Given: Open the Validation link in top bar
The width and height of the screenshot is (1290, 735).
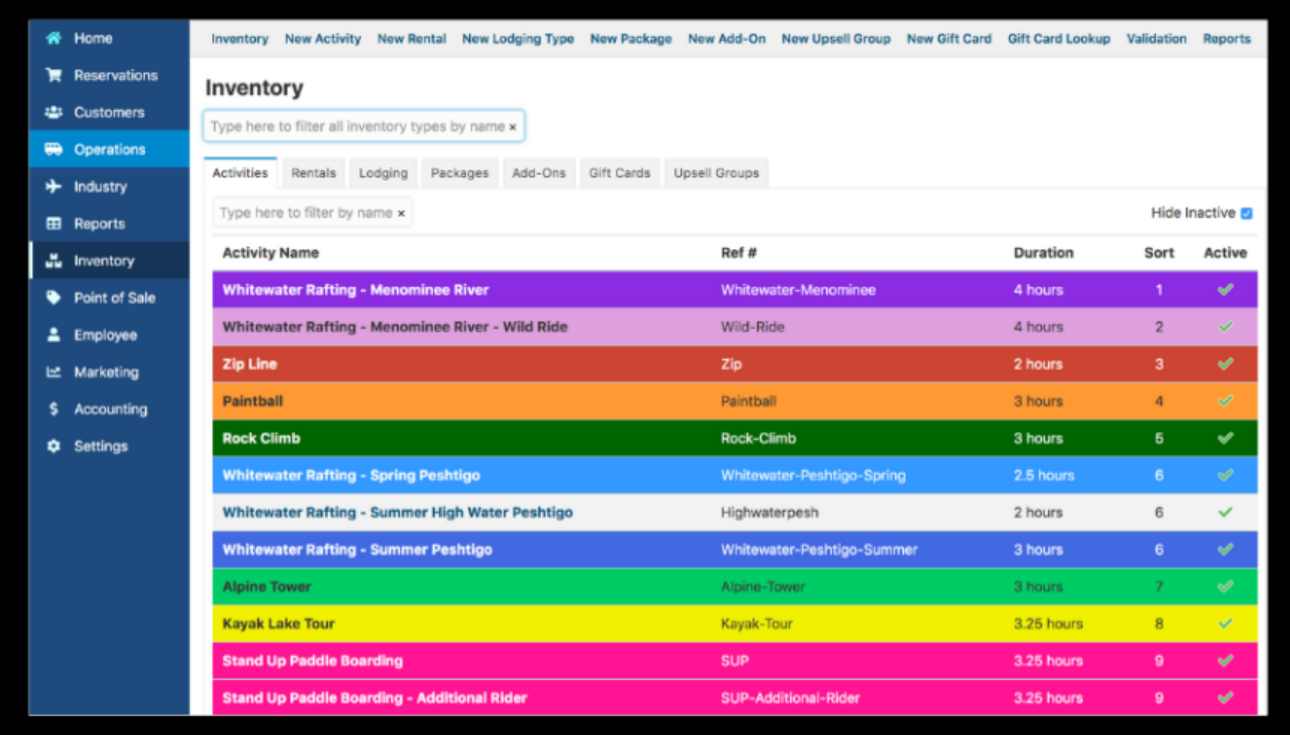Looking at the screenshot, I should click(1156, 39).
